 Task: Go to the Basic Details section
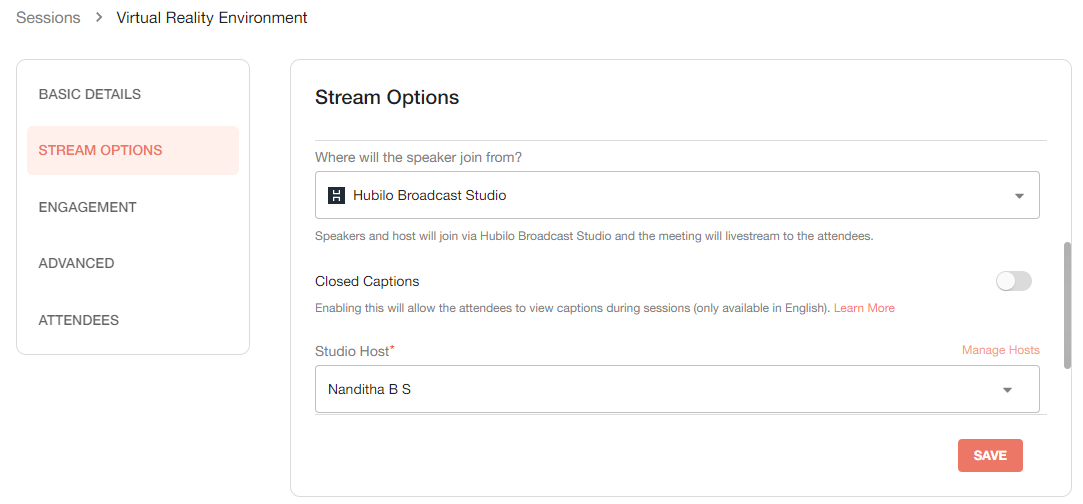pyautogui.click(x=90, y=94)
